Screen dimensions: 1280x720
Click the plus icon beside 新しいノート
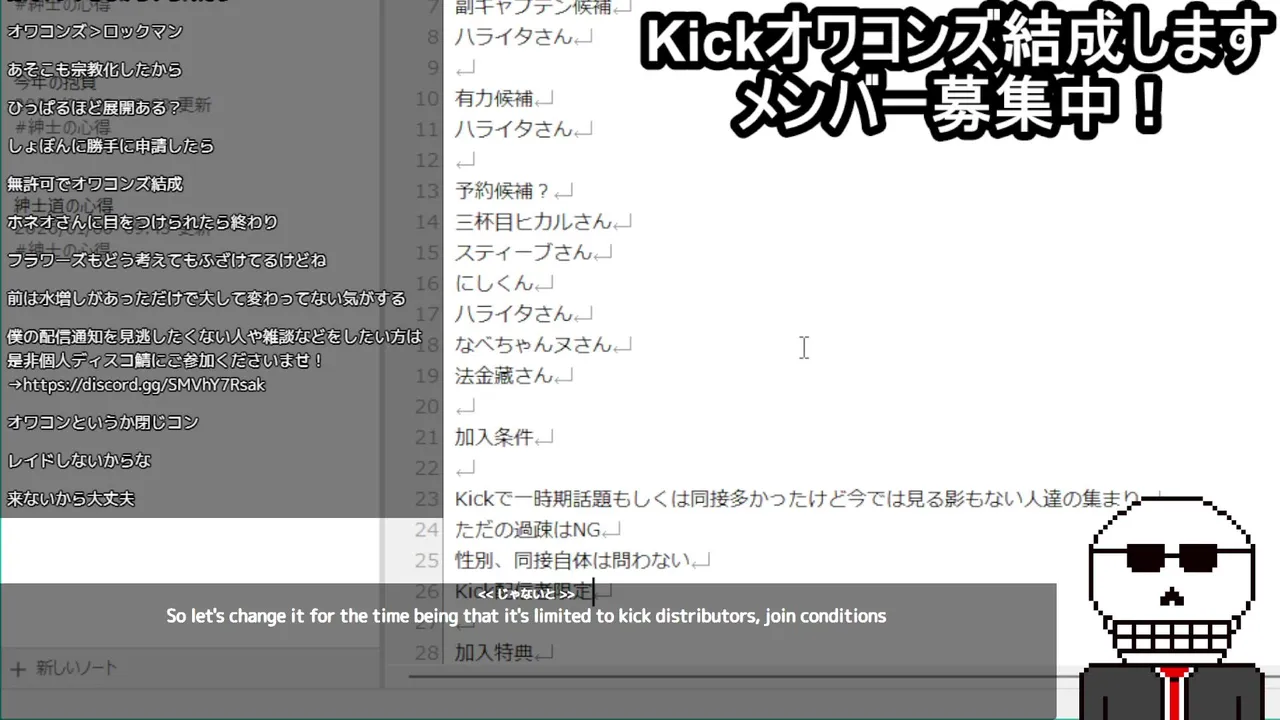tap(18, 668)
